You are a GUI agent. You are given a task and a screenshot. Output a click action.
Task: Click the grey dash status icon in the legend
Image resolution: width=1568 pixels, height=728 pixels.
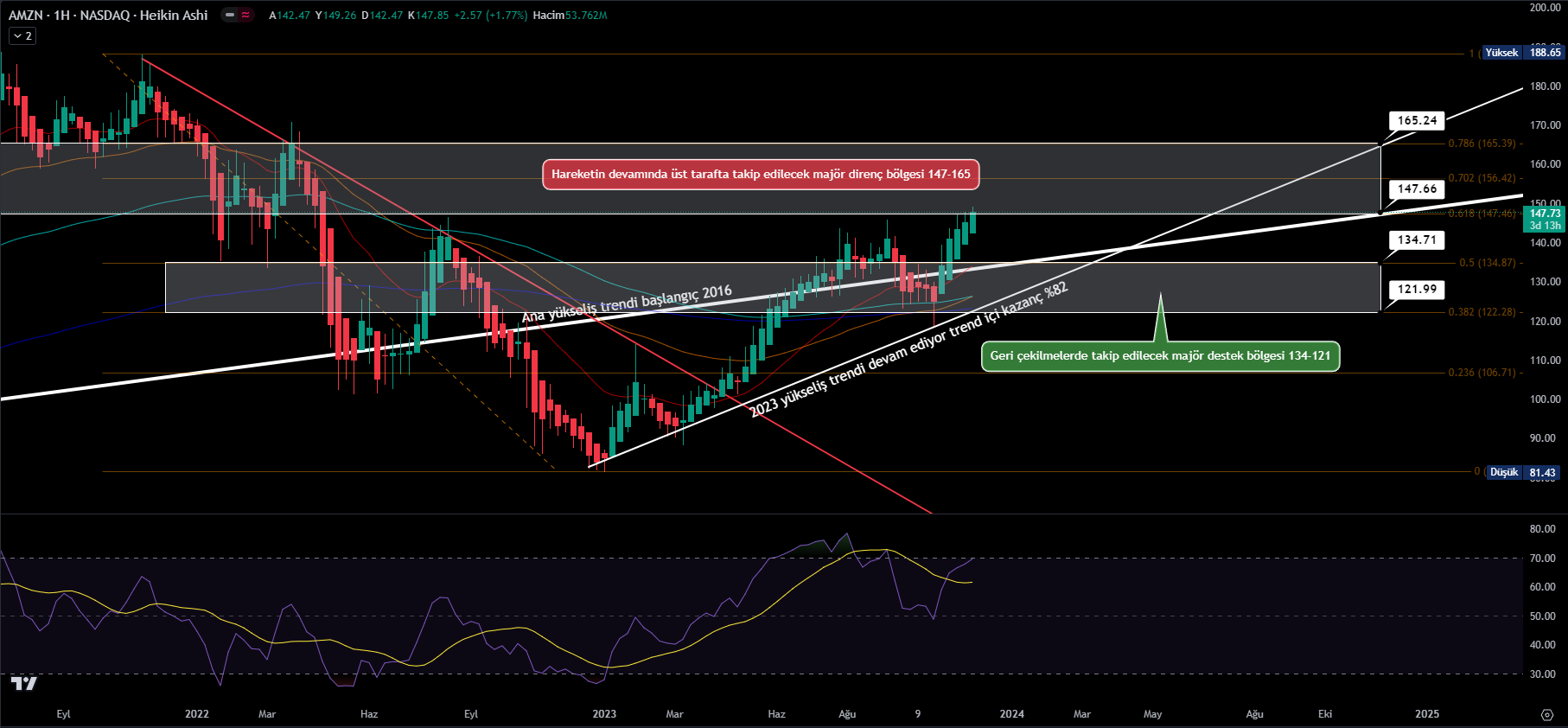coord(230,15)
